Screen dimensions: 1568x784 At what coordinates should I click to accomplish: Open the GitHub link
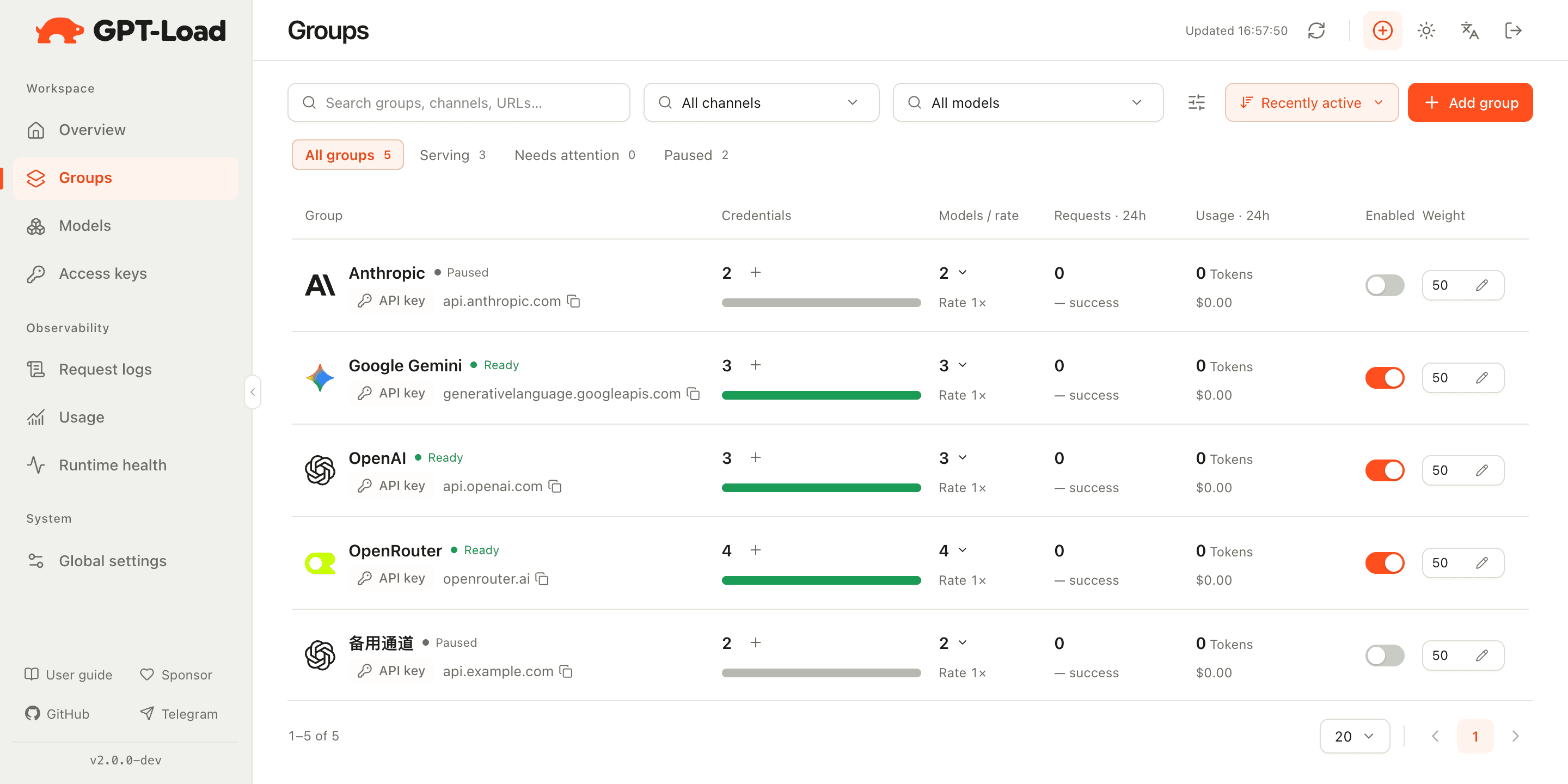tap(57, 713)
